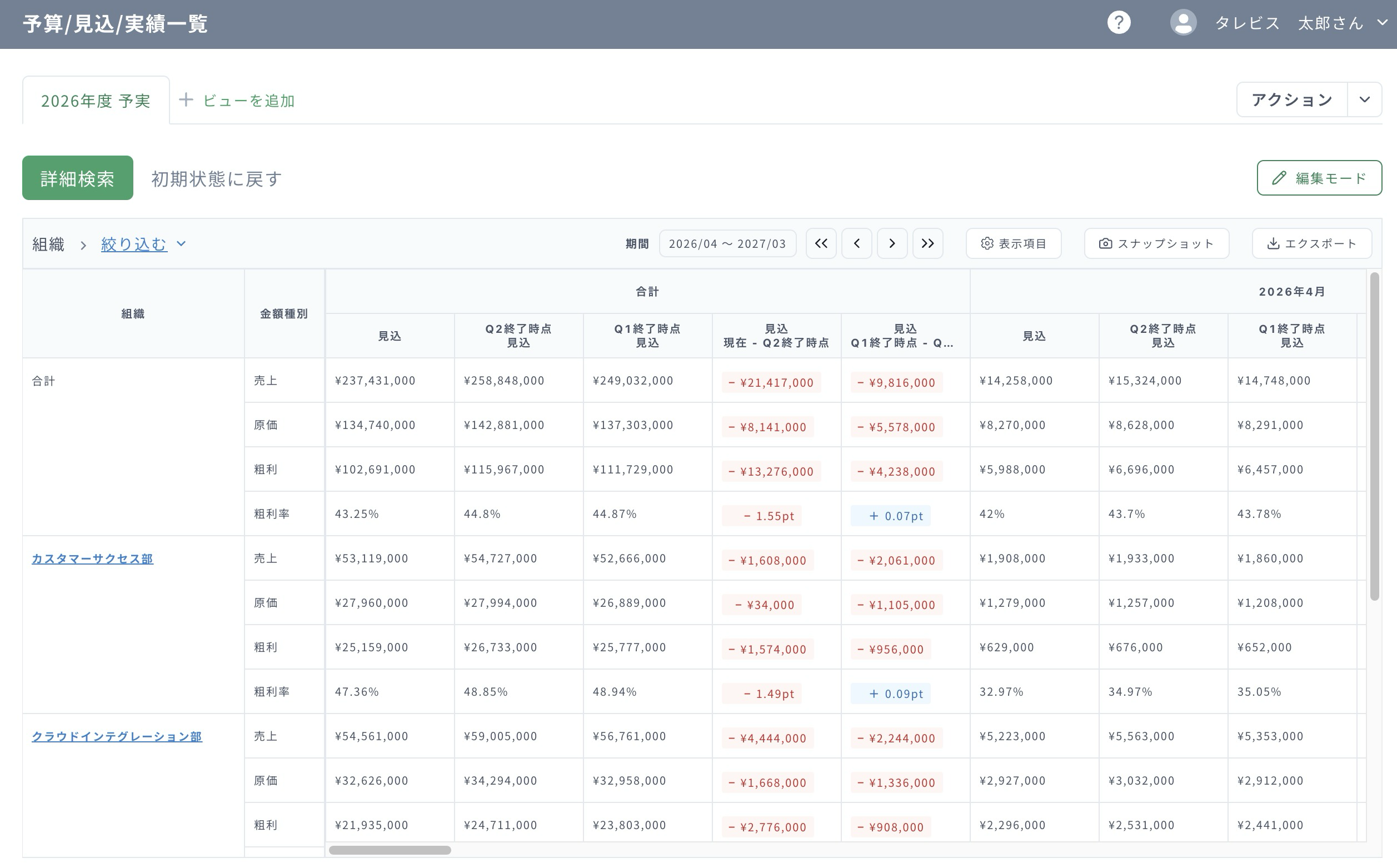1397x868 pixels.
Task: Click the 合計 organization row label
Action: 43,381
